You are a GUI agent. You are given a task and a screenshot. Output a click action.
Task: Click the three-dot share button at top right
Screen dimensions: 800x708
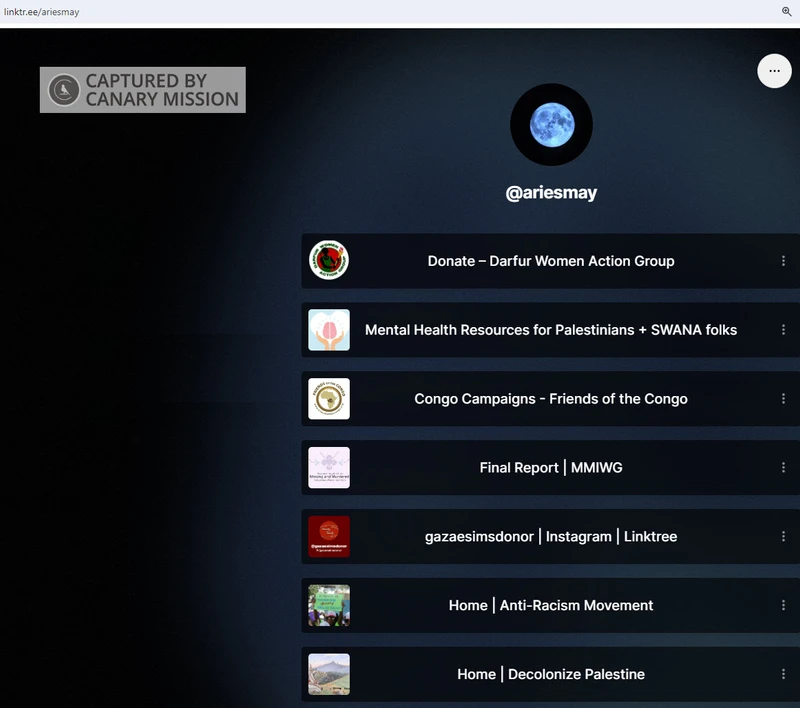(774, 71)
